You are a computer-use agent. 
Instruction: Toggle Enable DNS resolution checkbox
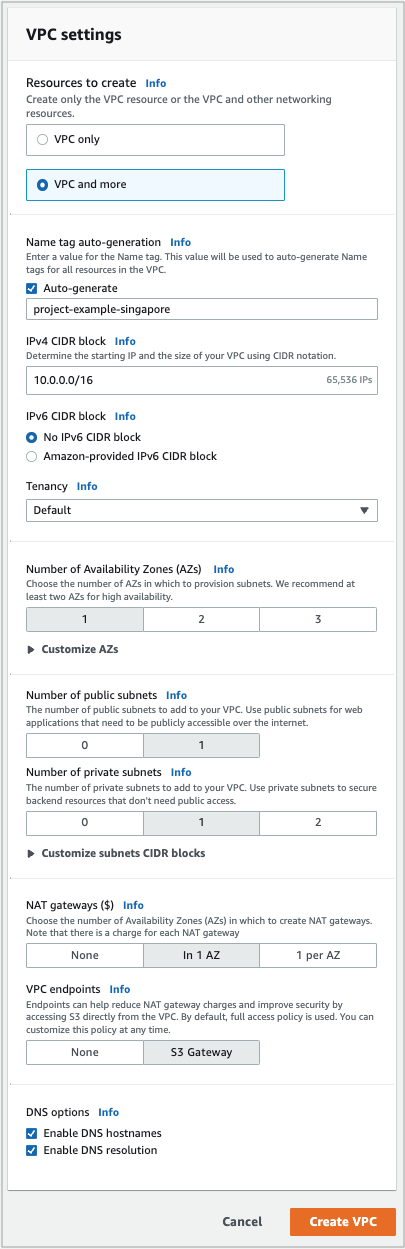(x=33, y=1150)
